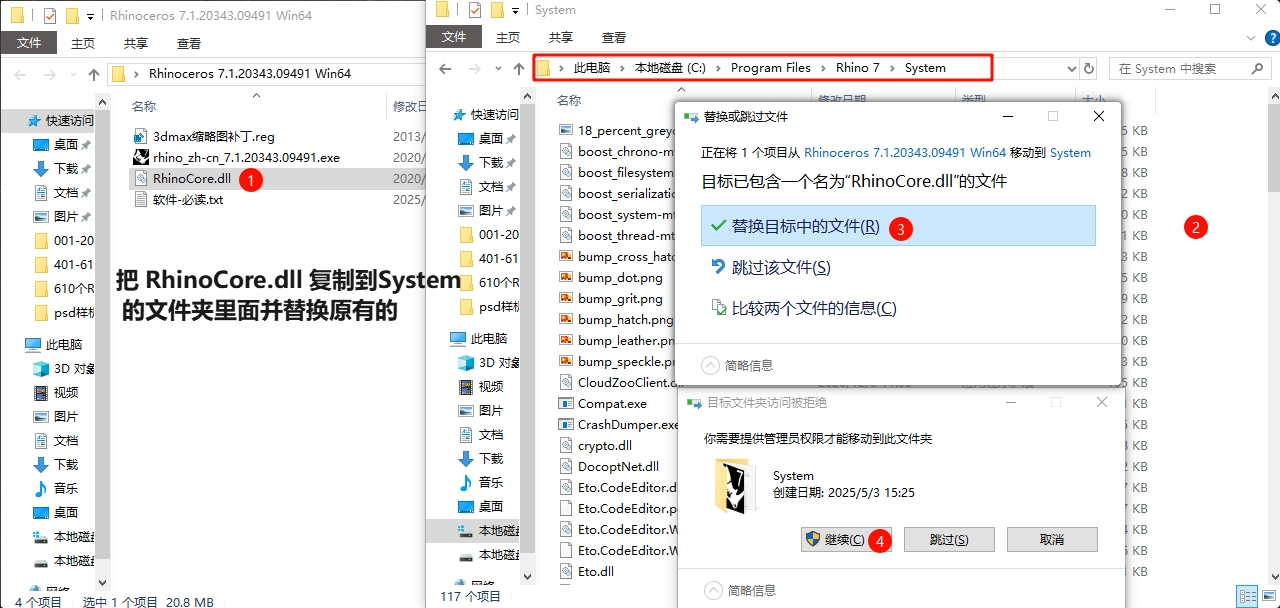Open address bar history dropdown in System window
The width and height of the screenshot is (1280, 608).
coord(1071,68)
